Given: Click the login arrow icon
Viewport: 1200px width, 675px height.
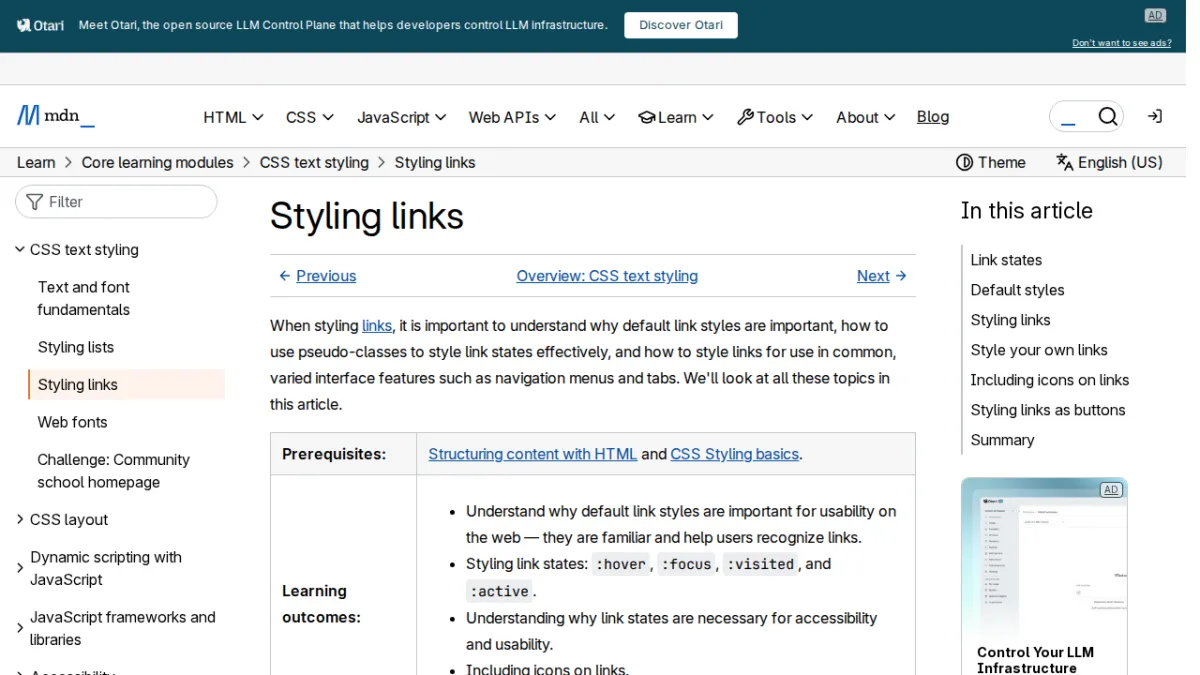Looking at the screenshot, I should tap(1154, 117).
